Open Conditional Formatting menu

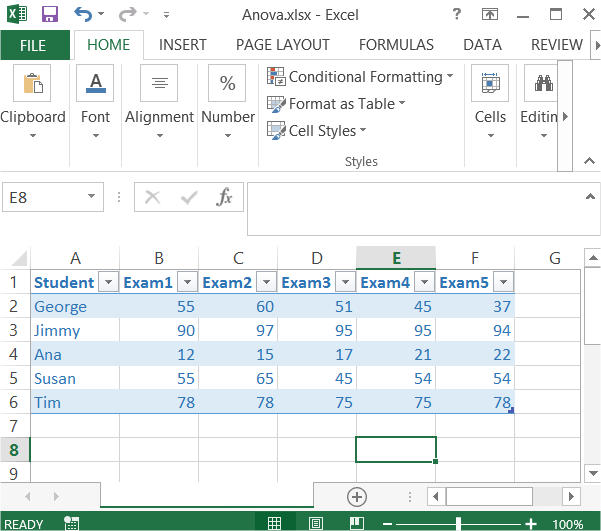pyautogui.click(x=360, y=77)
